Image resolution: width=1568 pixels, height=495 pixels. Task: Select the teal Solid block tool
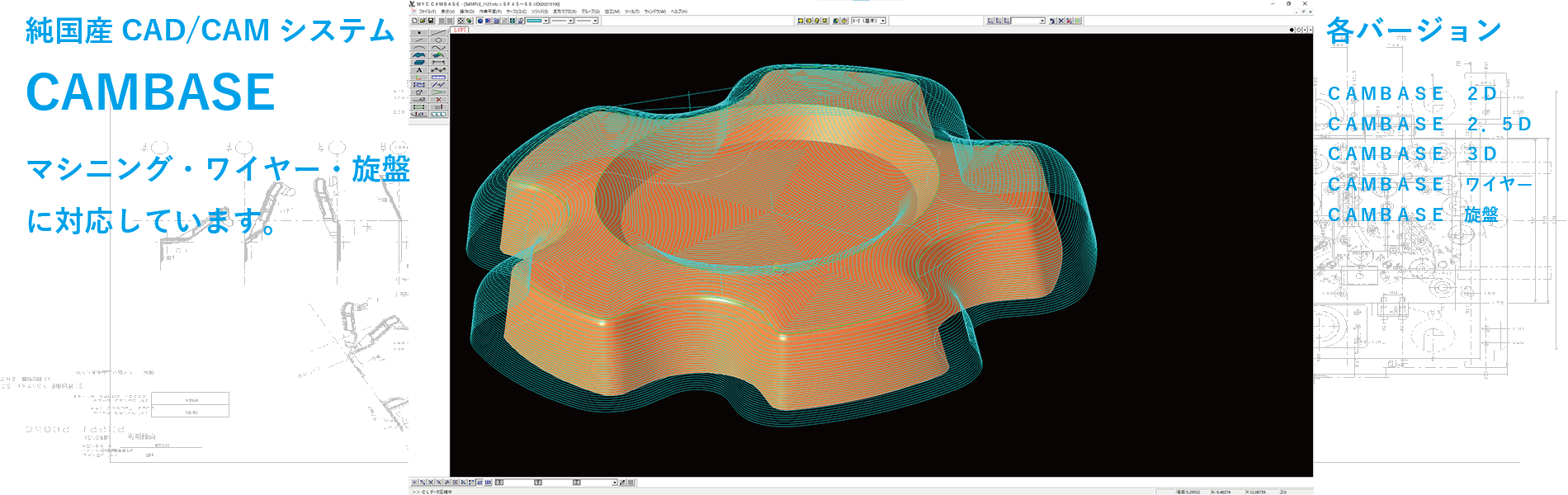point(419,62)
